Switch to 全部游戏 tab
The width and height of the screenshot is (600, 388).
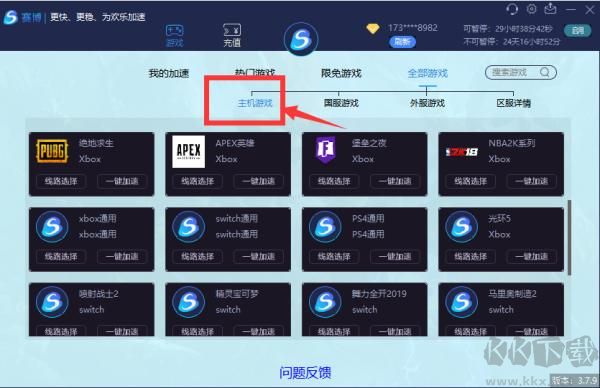click(x=427, y=73)
